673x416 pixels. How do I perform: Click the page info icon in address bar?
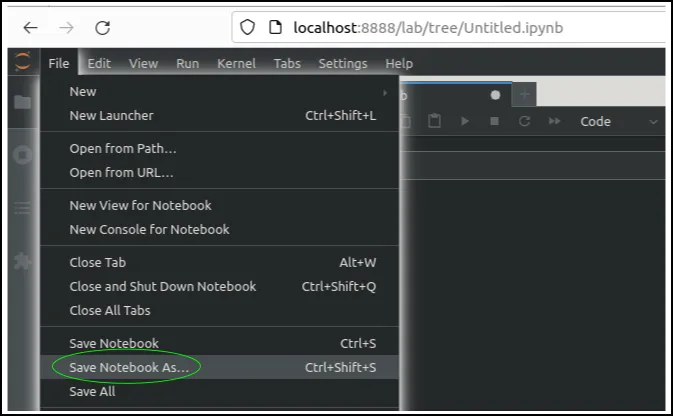point(275,27)
